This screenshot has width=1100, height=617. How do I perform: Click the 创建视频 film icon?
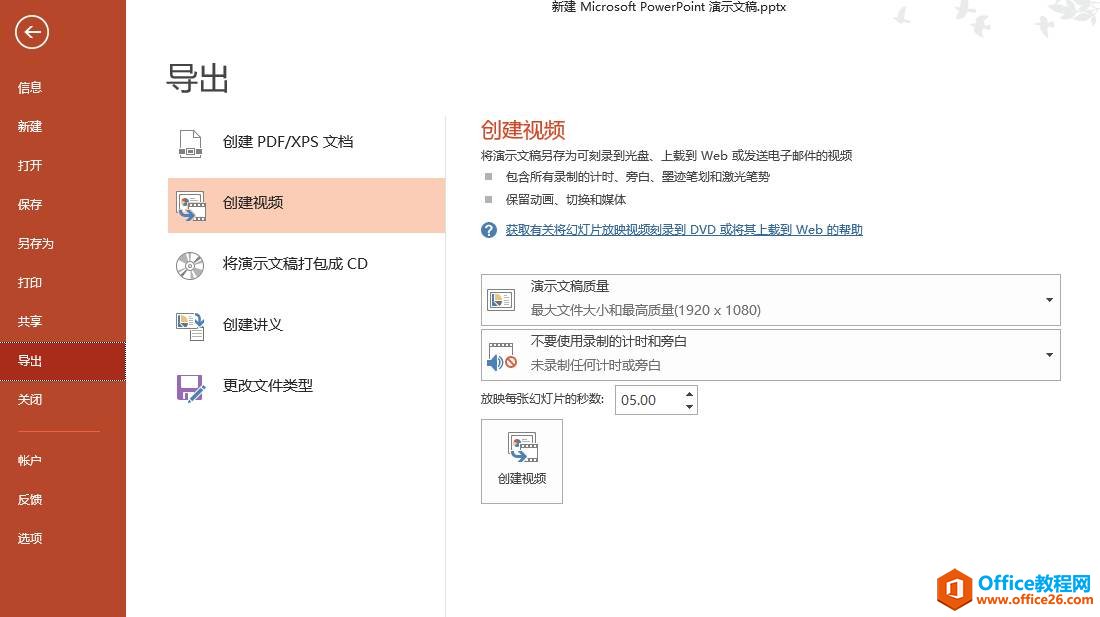(x=189, y=203)
